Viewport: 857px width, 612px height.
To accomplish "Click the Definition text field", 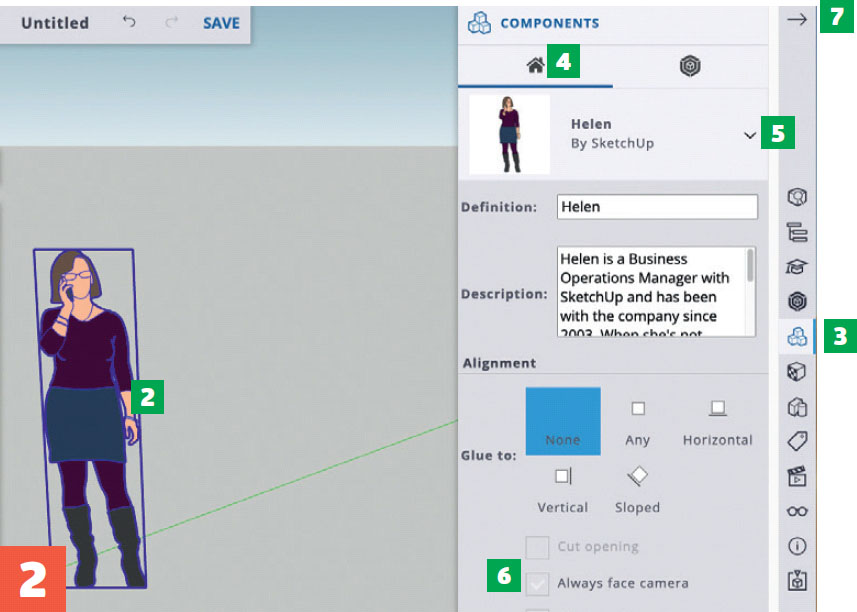I will (x=656, y=207).
